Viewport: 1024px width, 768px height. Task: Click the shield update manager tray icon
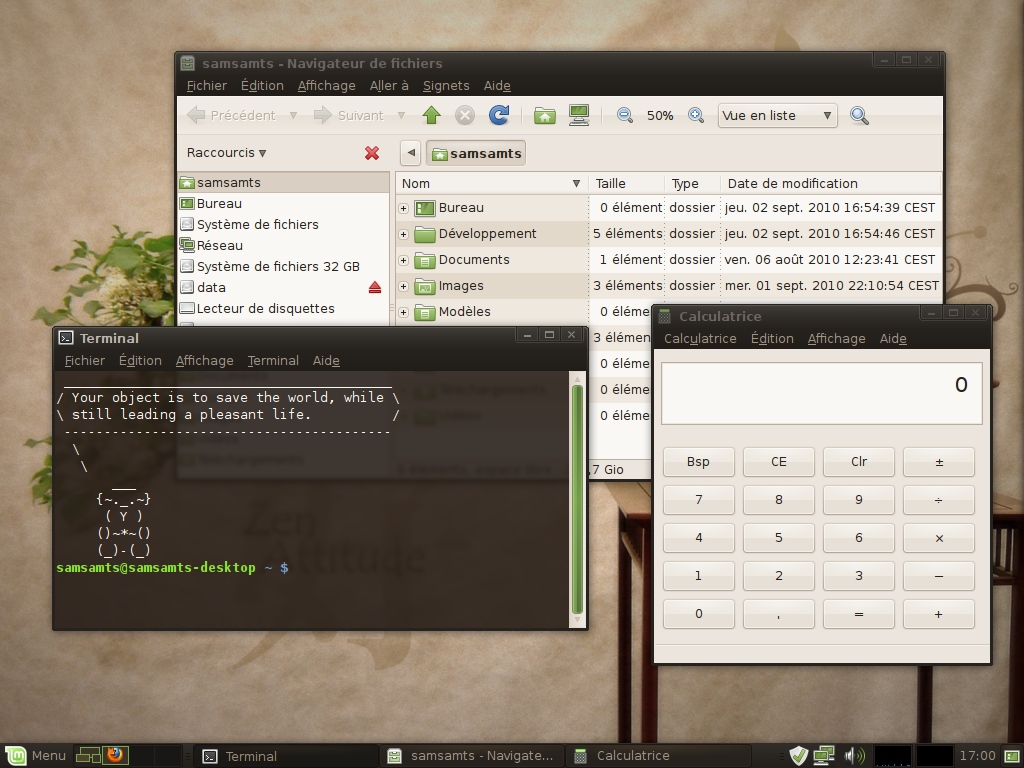coord(798,756)
